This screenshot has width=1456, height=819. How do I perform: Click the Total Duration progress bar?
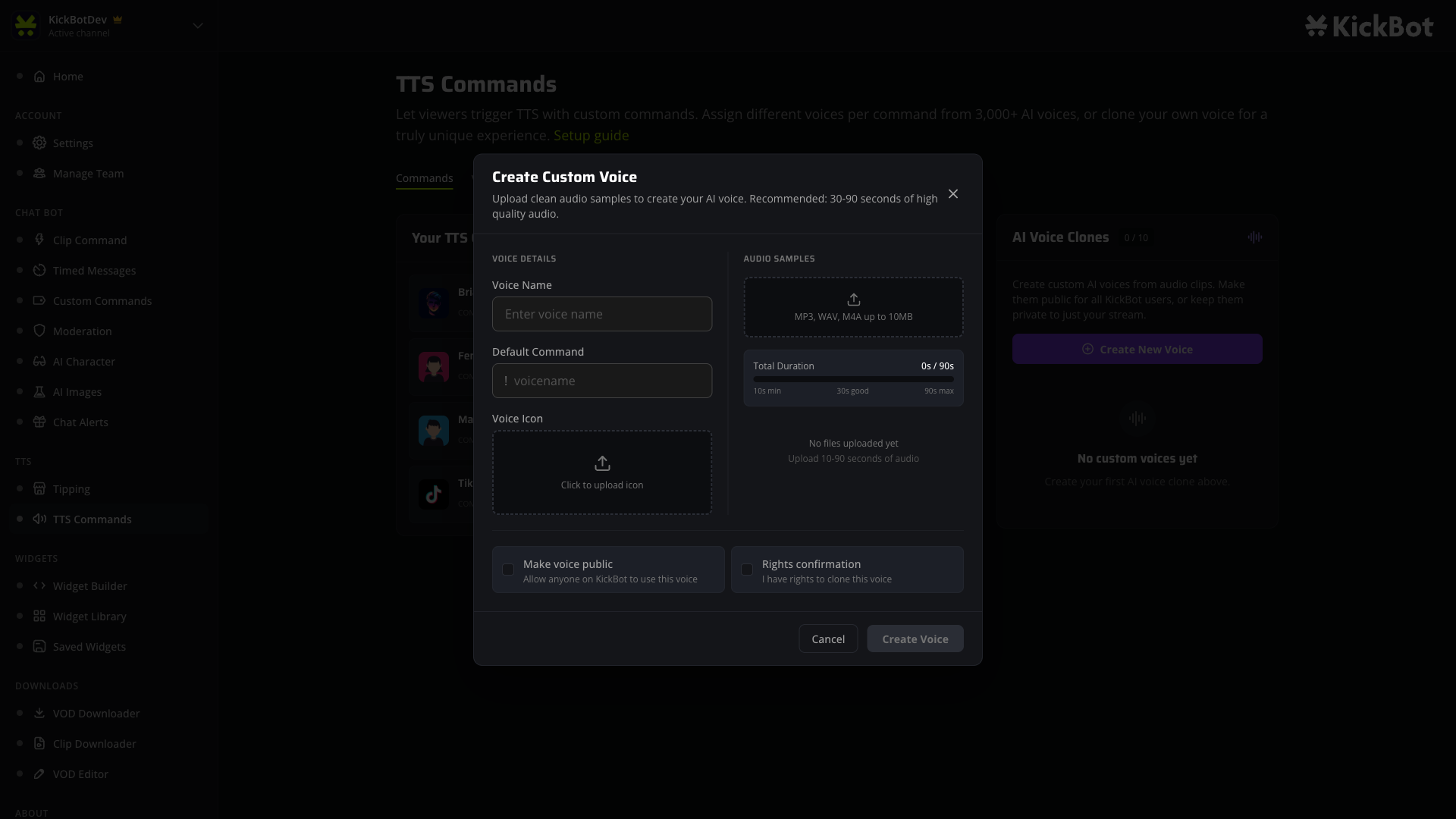tap(854, 379)
